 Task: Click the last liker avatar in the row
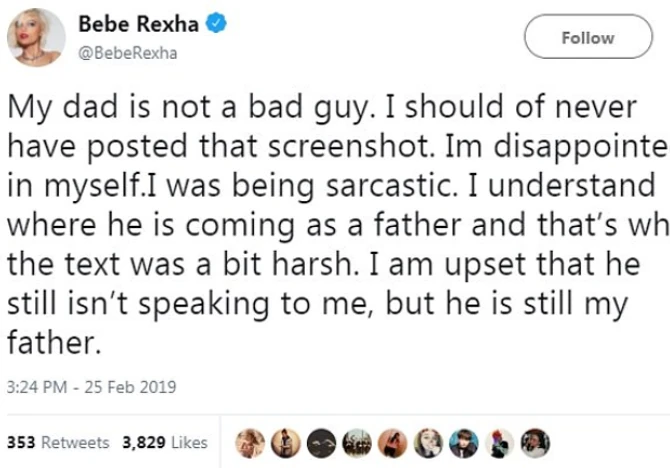click(x=536, y=442)
